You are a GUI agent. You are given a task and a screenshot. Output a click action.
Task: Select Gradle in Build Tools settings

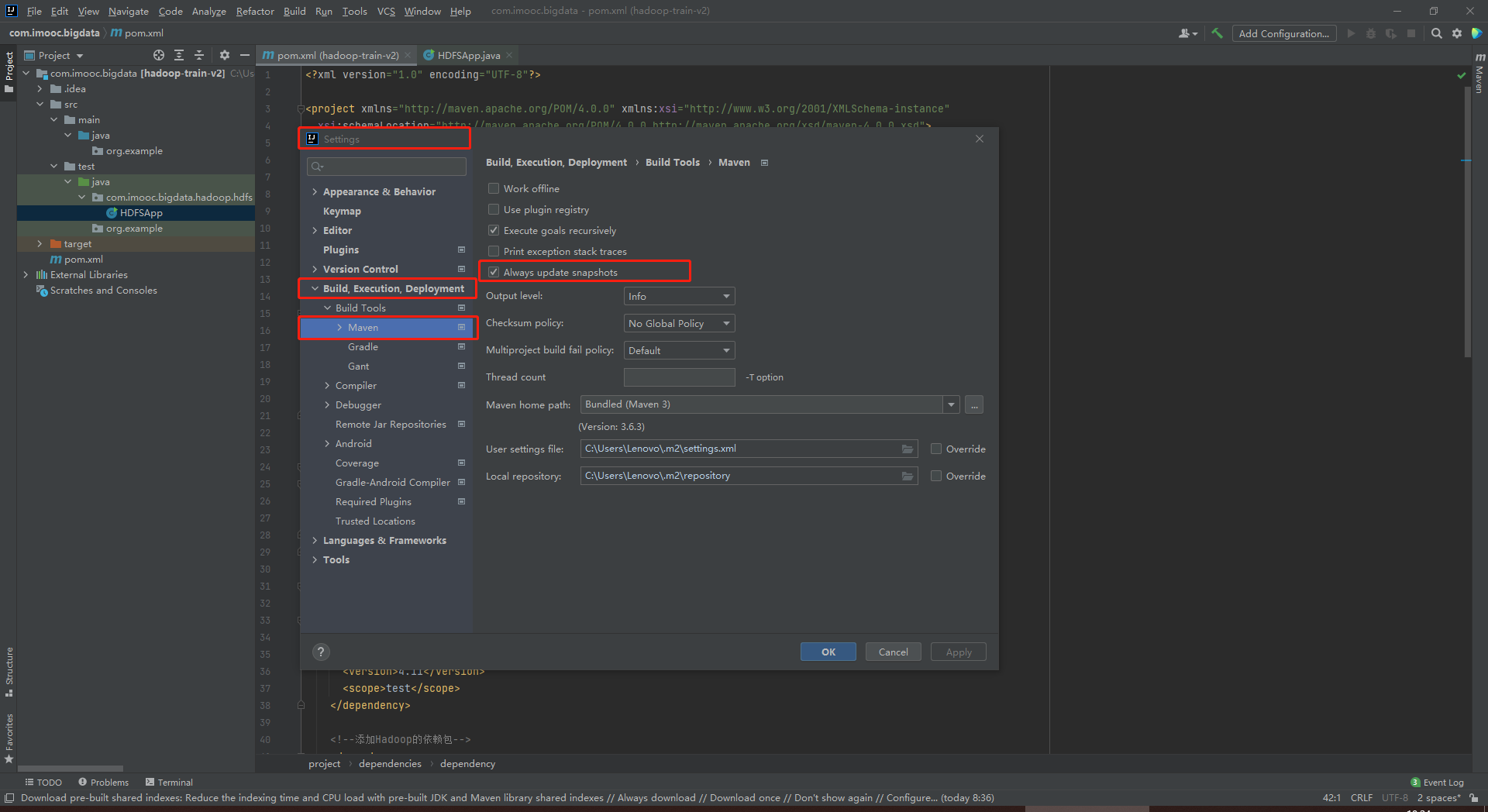[363, 346]
